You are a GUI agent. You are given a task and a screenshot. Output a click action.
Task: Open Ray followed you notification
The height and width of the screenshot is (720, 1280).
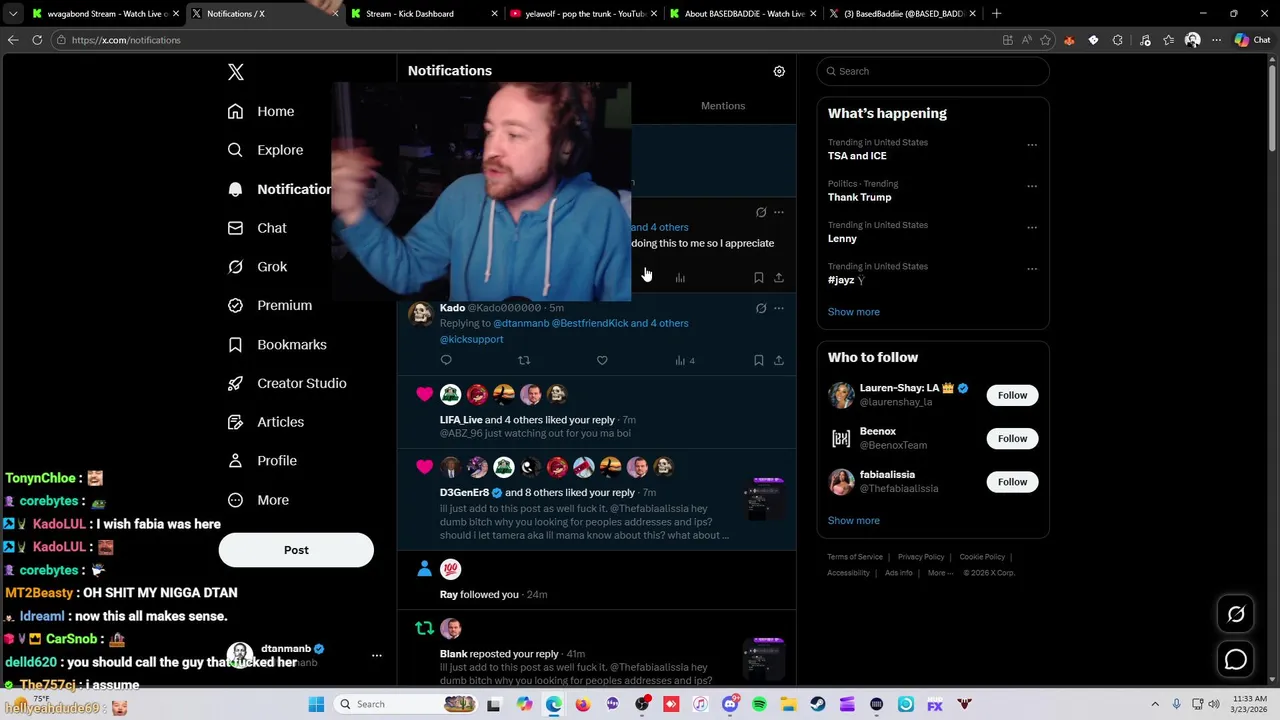tap(597, 581)
